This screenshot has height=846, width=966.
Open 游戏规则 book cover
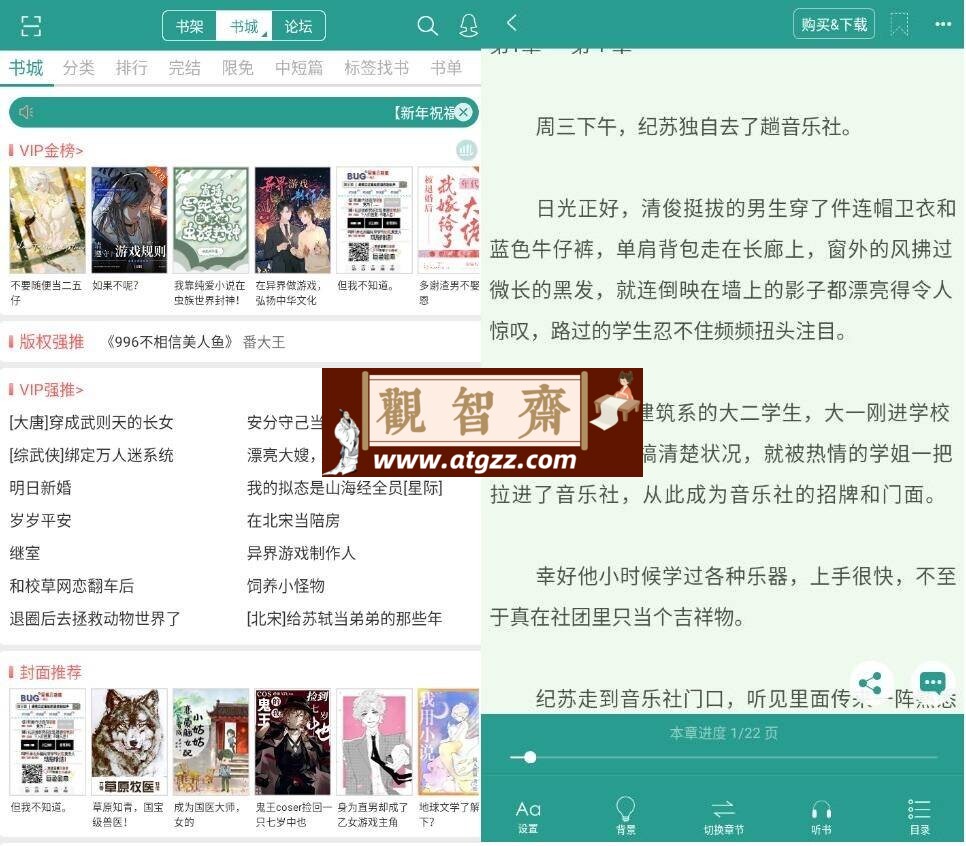point(129,220)
